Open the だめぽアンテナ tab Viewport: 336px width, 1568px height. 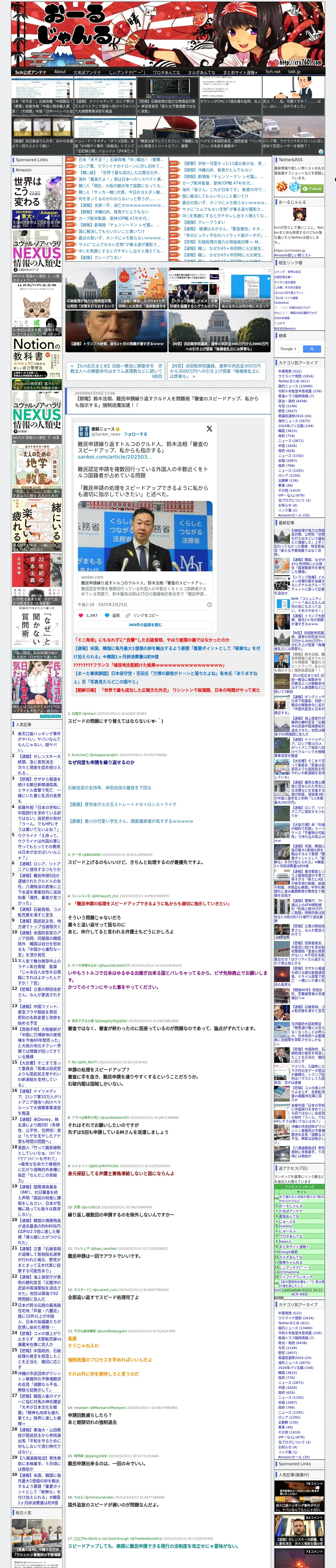point(87,72)
